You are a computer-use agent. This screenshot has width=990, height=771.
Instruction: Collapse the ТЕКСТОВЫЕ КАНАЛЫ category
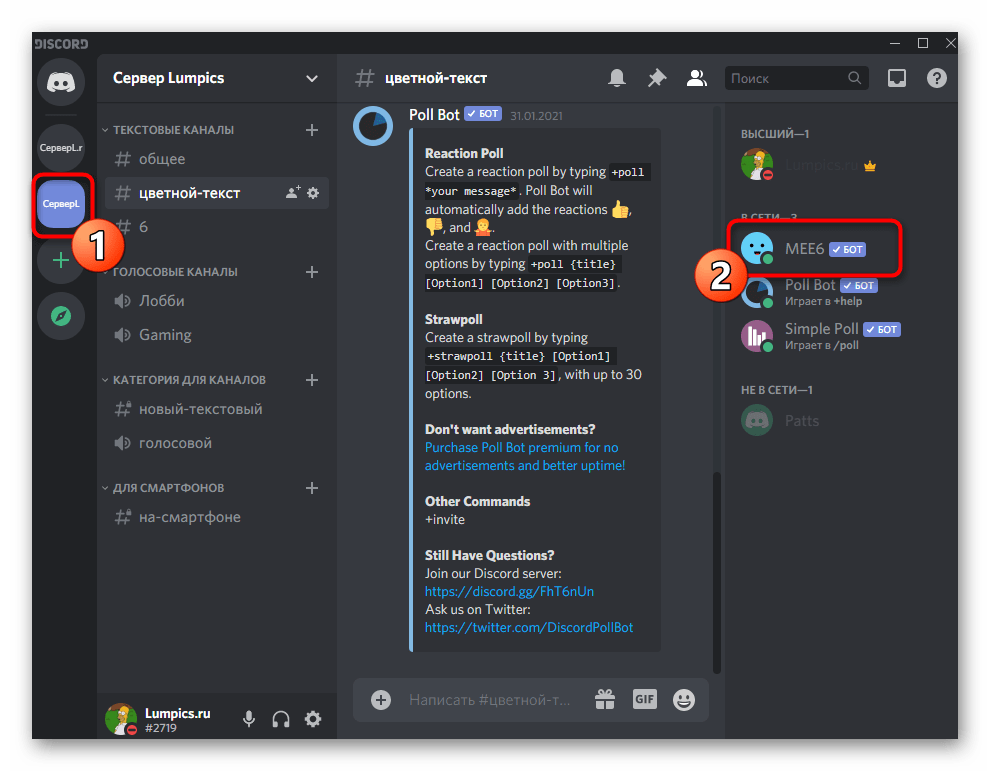[172, 130]
